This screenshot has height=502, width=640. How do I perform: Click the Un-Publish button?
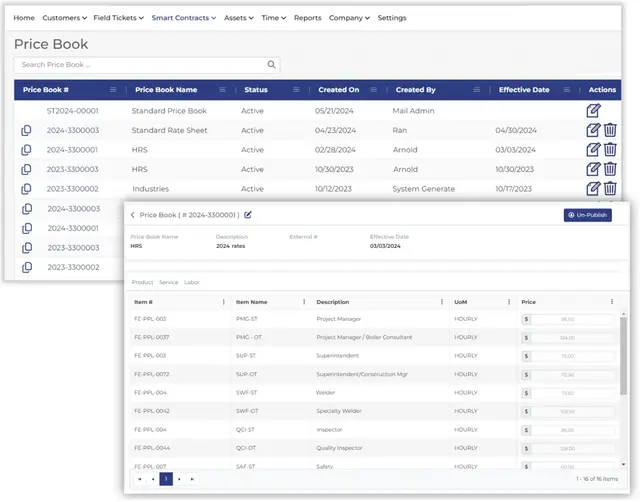tap(587, 215)
